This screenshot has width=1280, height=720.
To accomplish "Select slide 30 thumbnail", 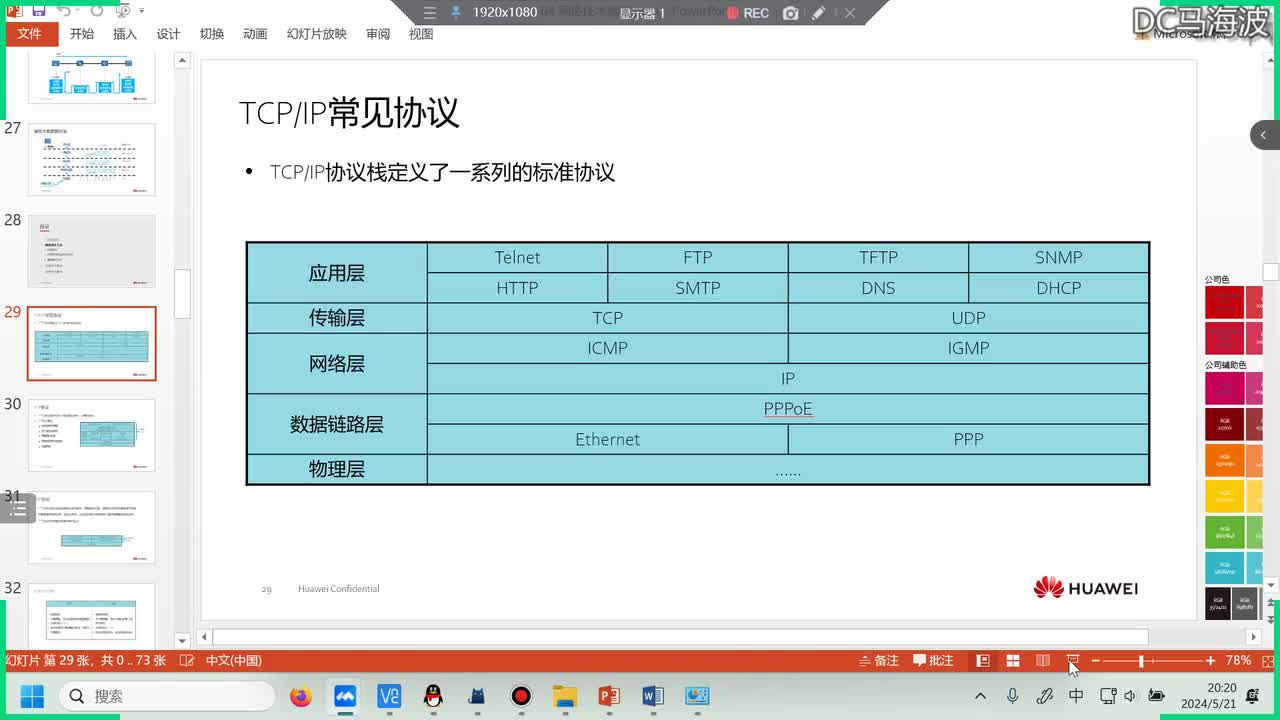I will 92,435.
